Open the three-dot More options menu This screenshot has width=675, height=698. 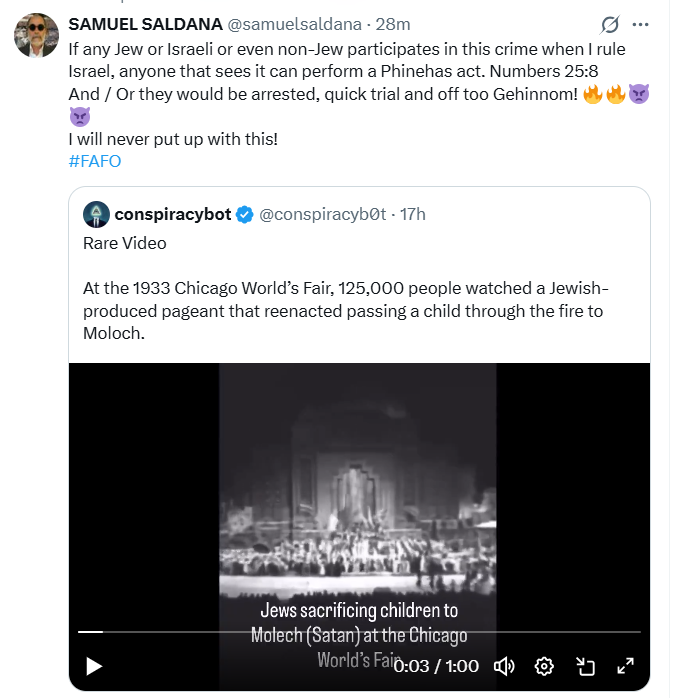click(x=642, y=25)
